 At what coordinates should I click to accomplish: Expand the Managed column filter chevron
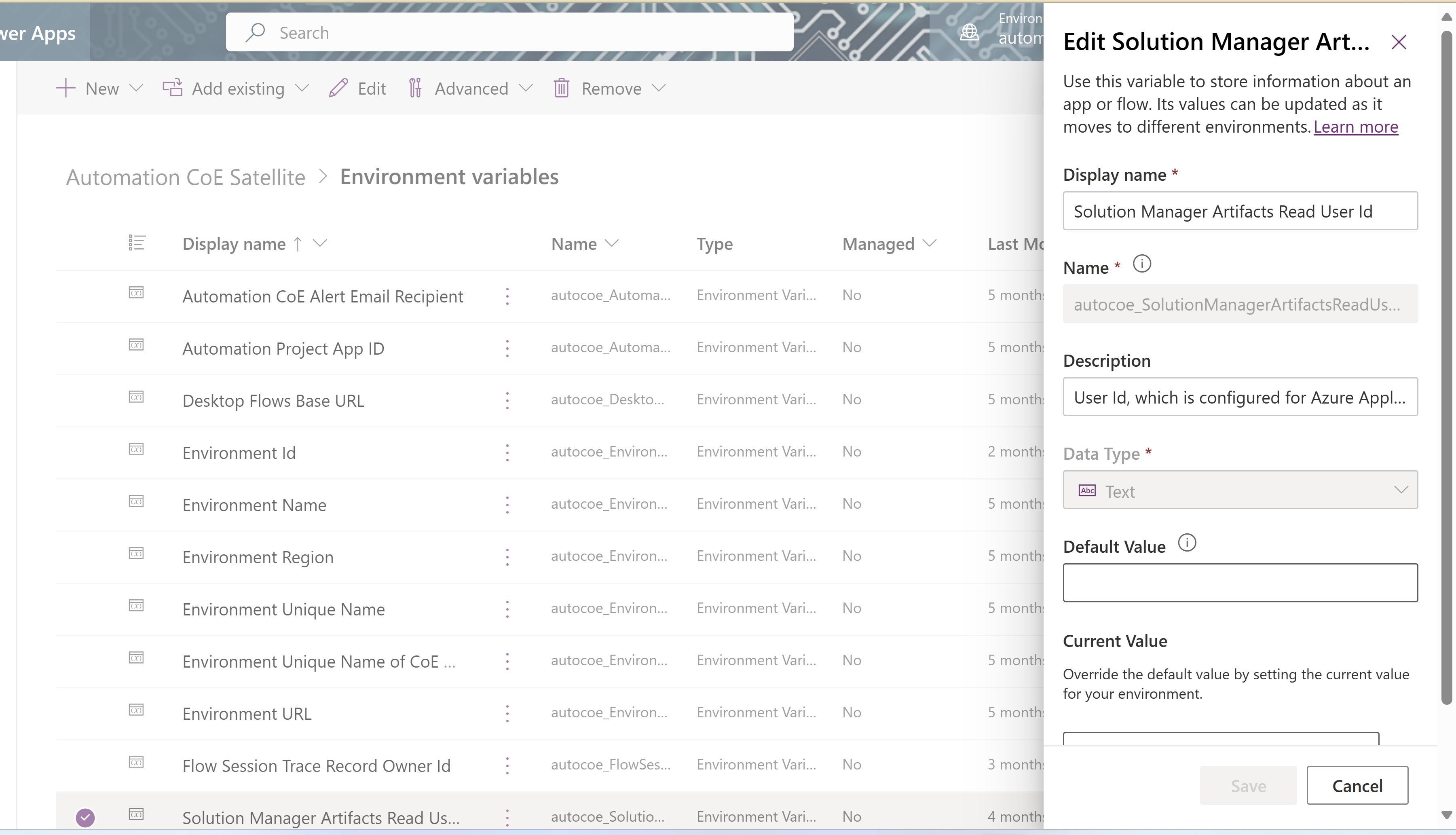click(930, 243)
